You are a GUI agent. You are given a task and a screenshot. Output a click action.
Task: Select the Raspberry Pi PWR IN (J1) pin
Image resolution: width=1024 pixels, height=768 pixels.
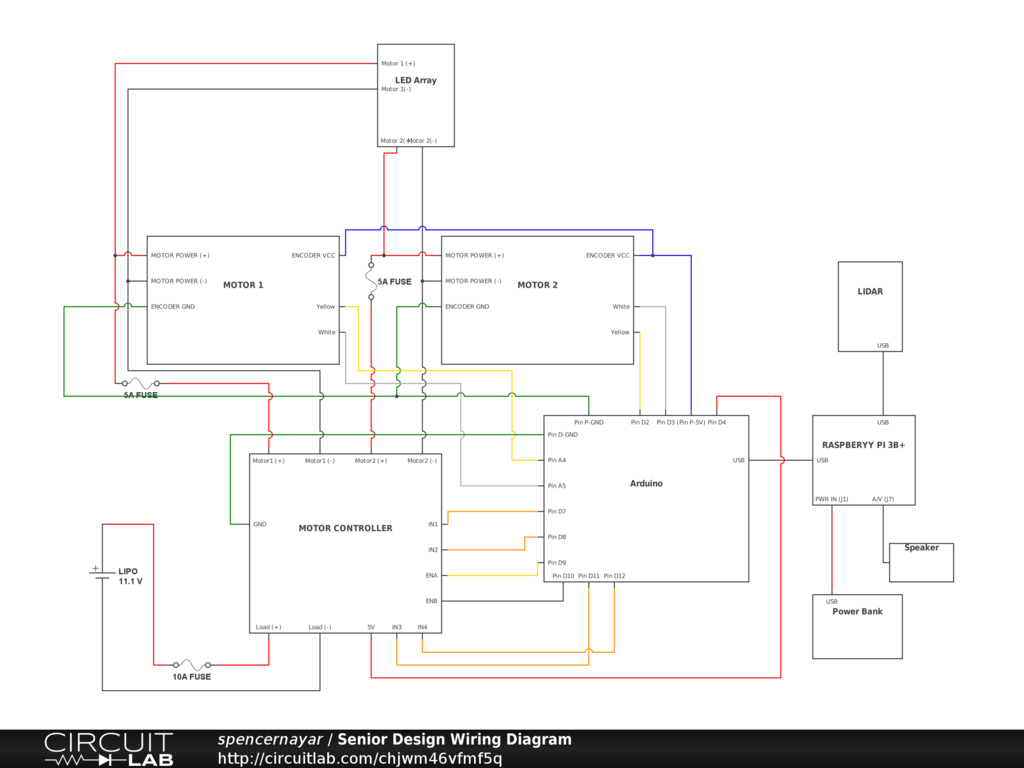pos(832,499)
